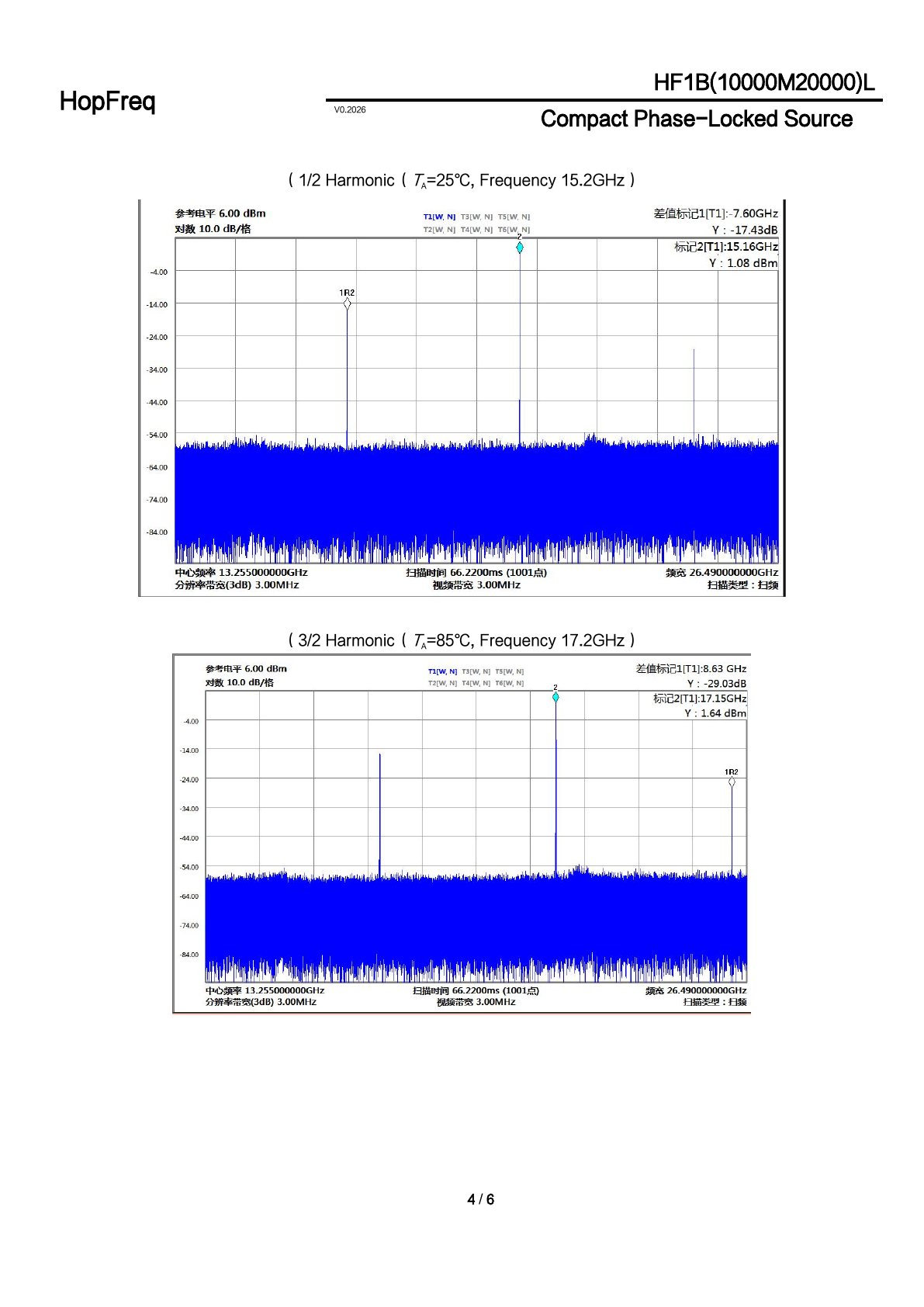Click the Y: -29.03dB readout

point(717,684)
